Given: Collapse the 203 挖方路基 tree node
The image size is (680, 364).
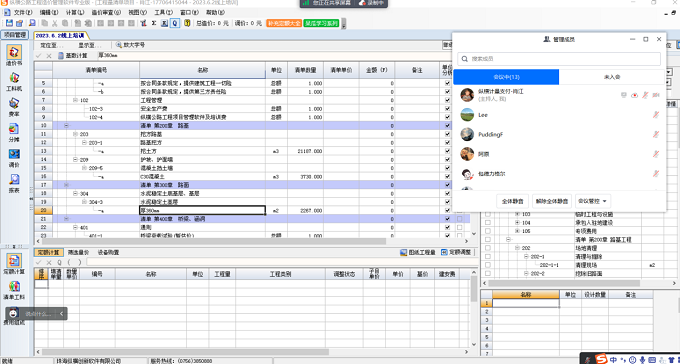Looking at the screenshot, I should [75, 134].
